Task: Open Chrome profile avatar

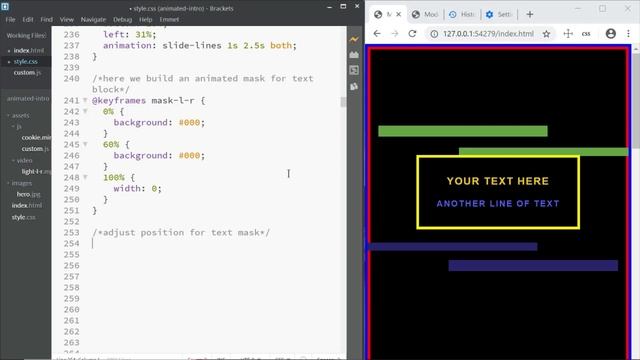Action: point(611,33)
